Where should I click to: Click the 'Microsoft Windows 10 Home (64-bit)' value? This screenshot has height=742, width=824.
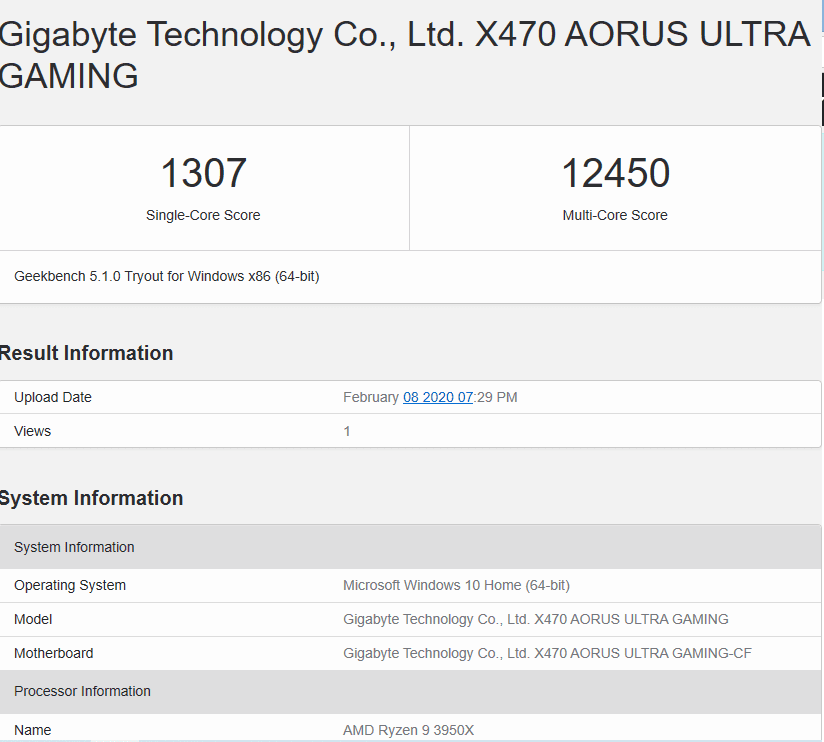[x=456, y=585]
